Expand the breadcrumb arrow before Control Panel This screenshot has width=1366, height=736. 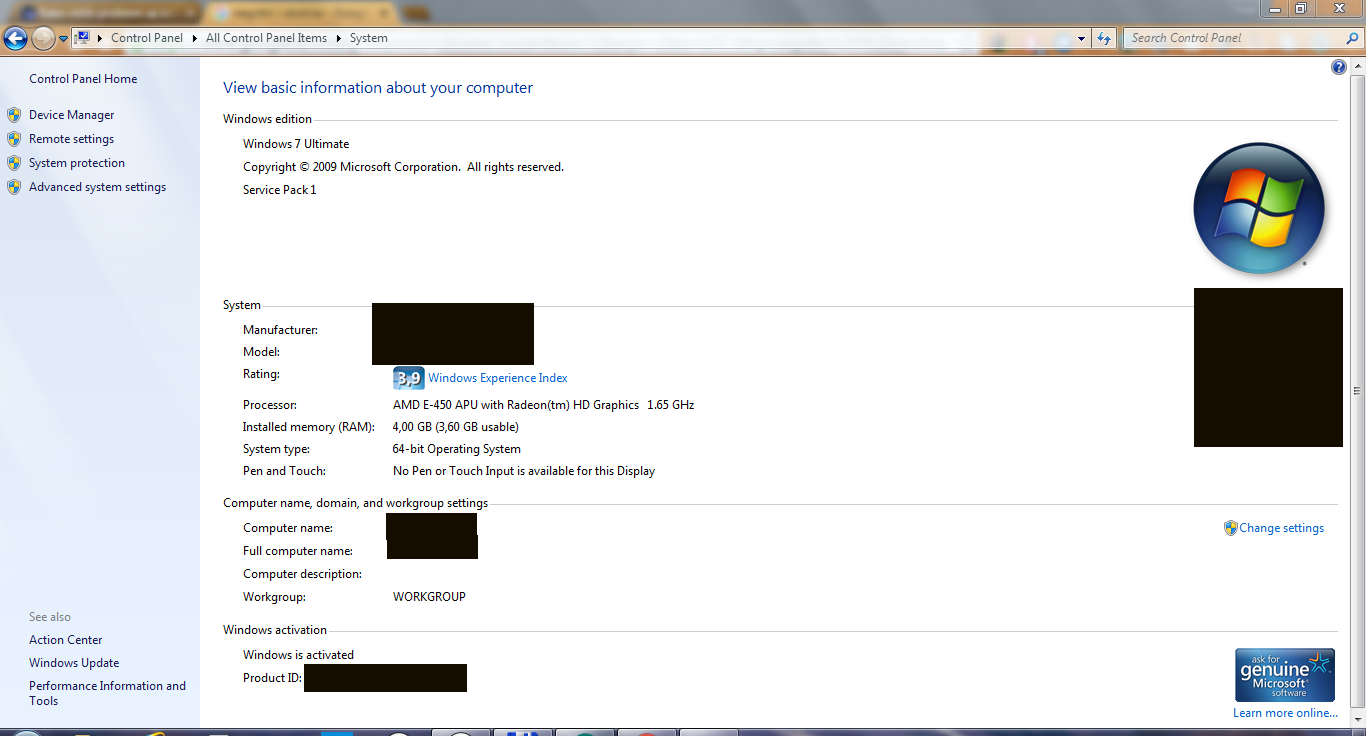coord(101,38)
